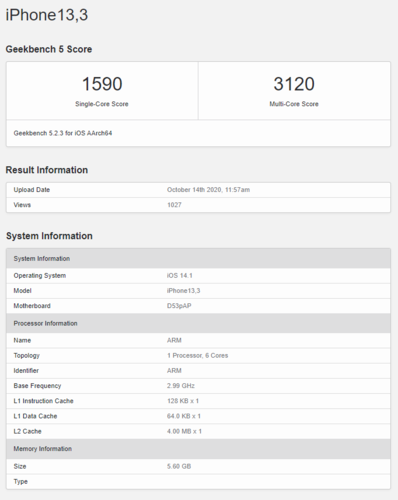Click the gray System Information table header
This screenshot has height=500, width=398.
tap(198, 259)
